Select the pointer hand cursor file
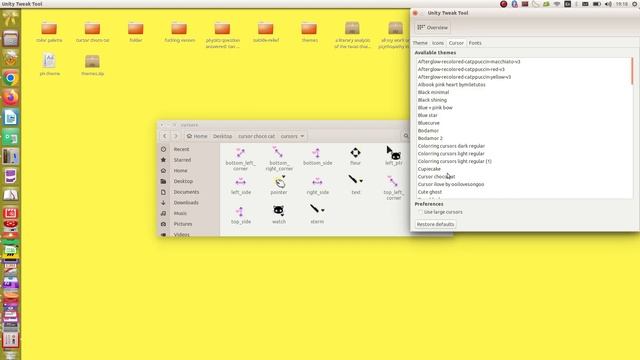Screen dimensions: 640x360 [x=279, y=185]
